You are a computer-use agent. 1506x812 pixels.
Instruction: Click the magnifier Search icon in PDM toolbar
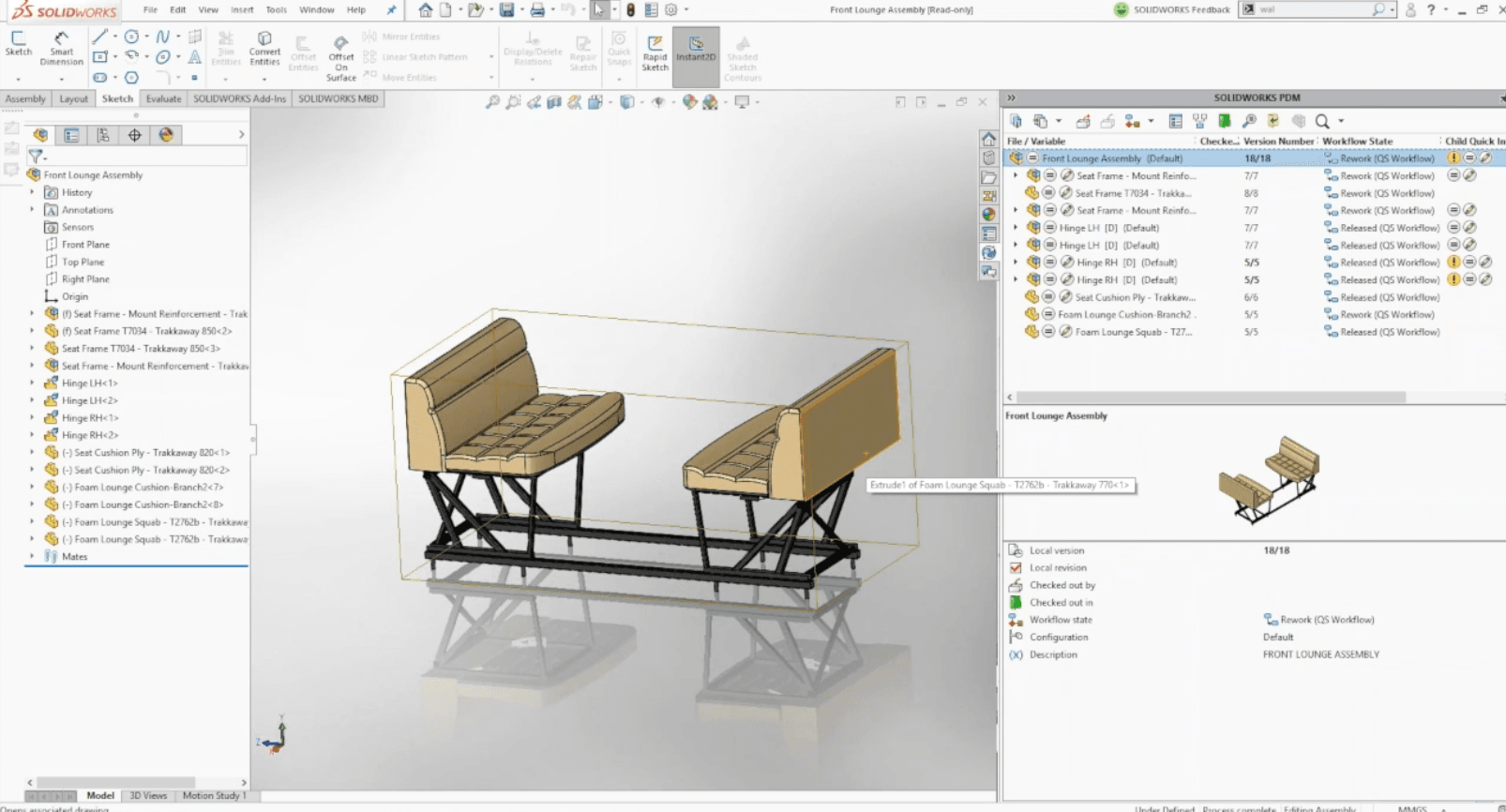pos(1322,121)
